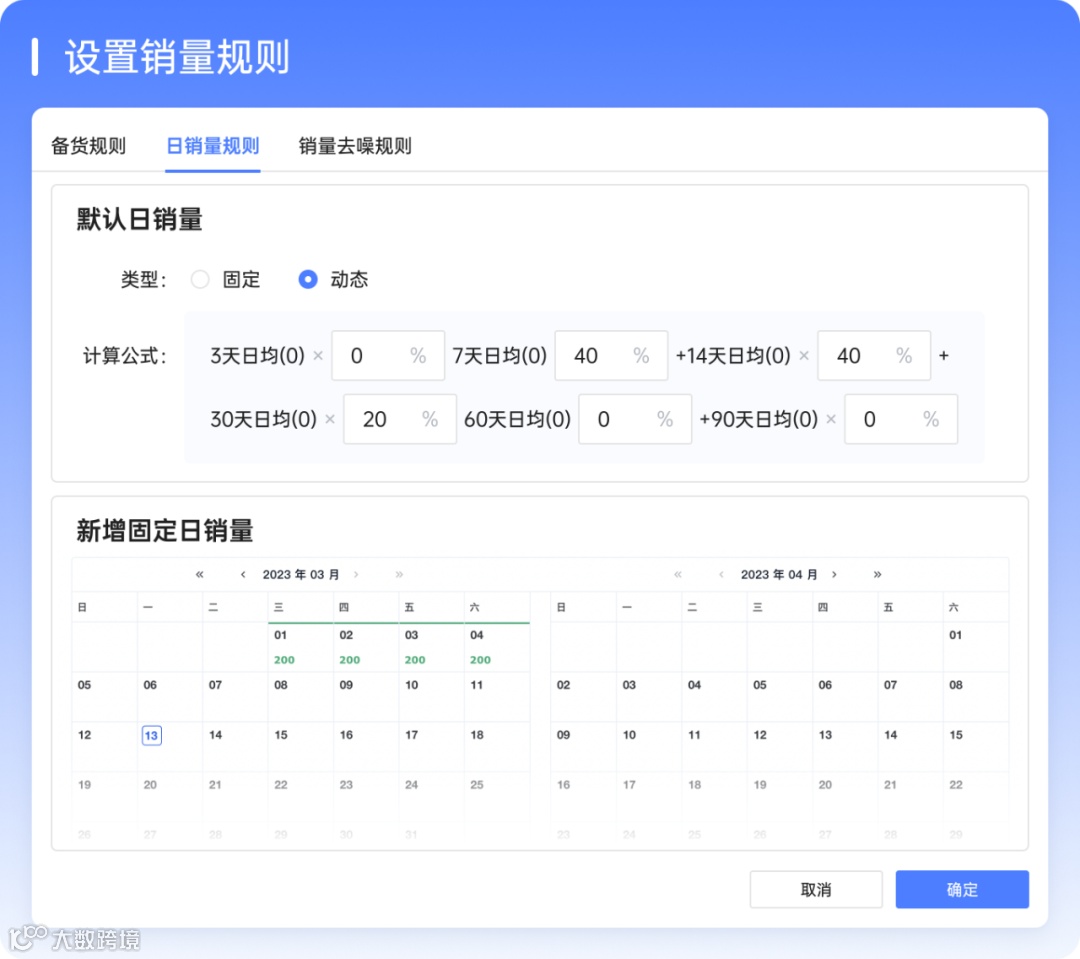Click the 取消 button

(x=816, y=889)
